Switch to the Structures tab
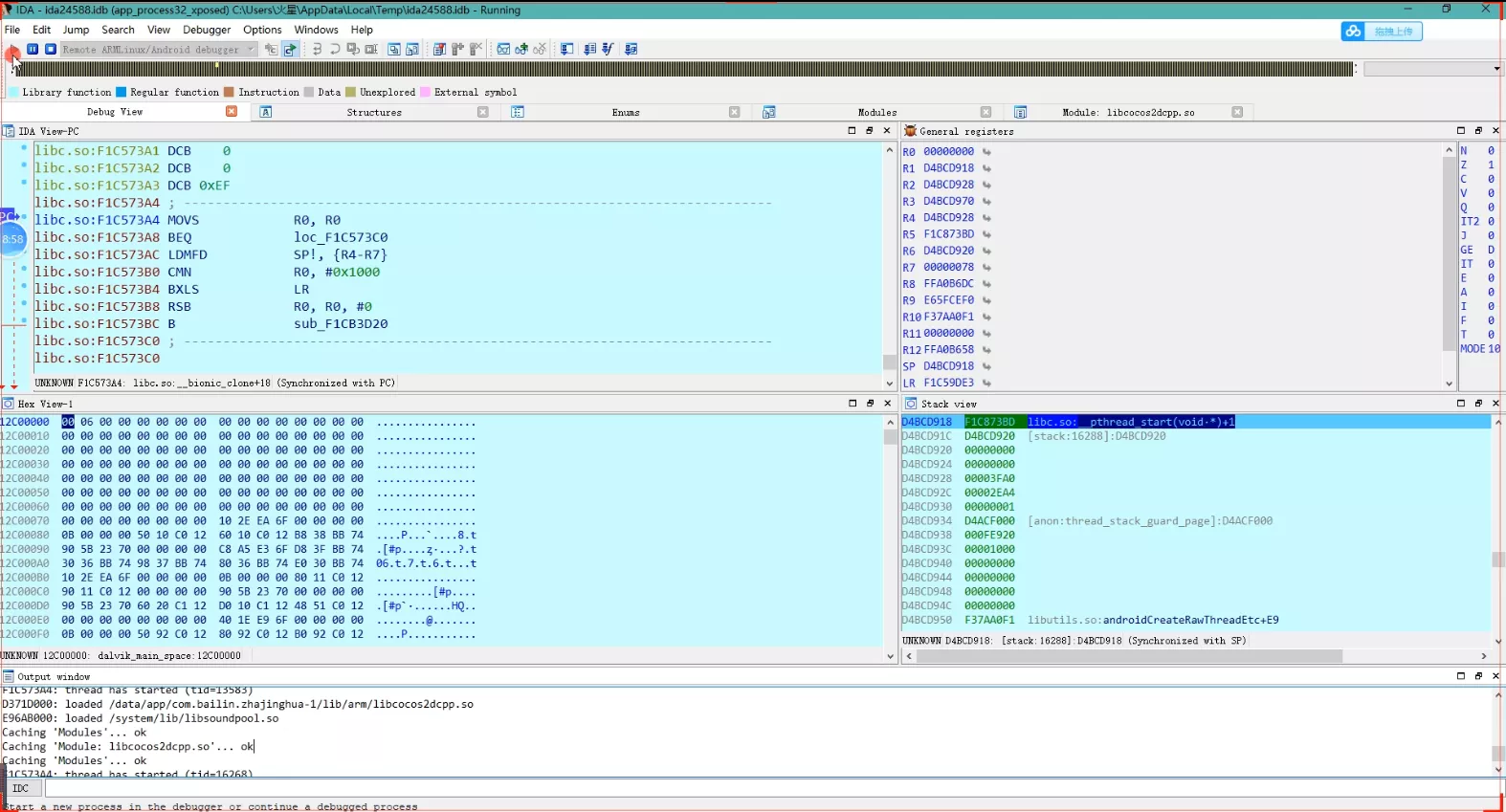Image resolution: width=1506 pixels, height=812 pixels. click(x=374, y=113)
